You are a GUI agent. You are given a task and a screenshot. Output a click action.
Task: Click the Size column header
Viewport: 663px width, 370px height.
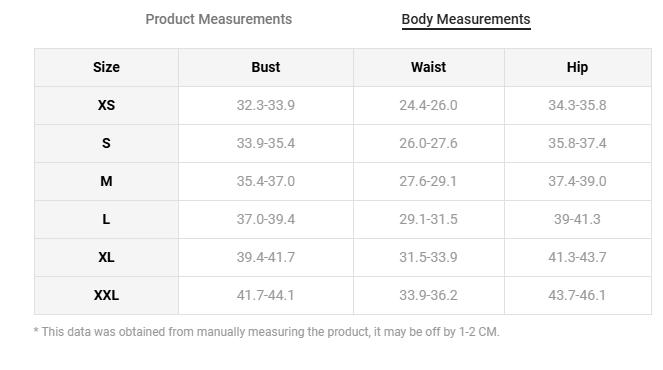(x=106, y=67)
